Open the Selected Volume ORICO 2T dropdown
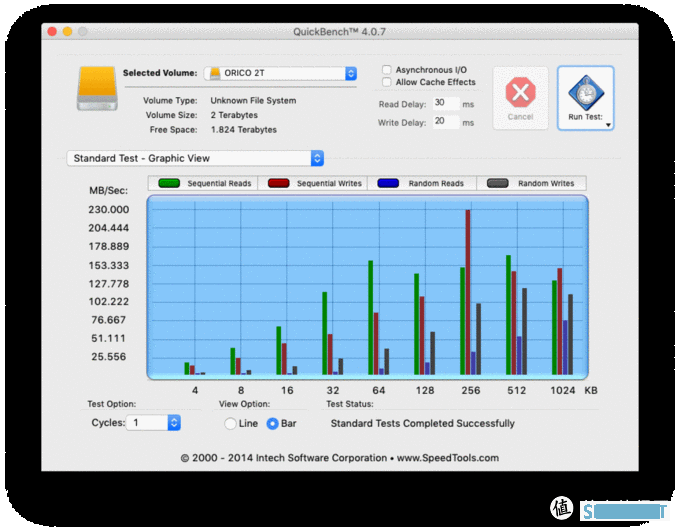This screenshot has height=531, width=680. coord(280,73)
